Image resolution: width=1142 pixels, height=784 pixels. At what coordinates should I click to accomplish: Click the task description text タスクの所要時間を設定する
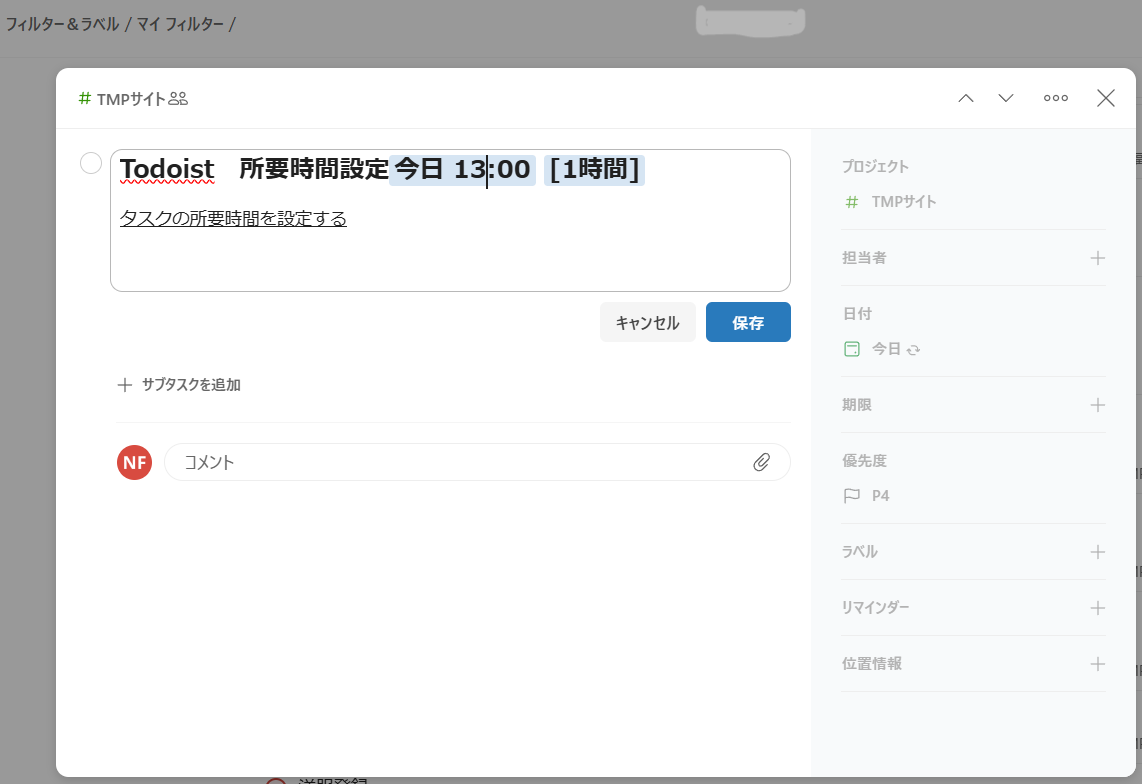pos(233,219)
